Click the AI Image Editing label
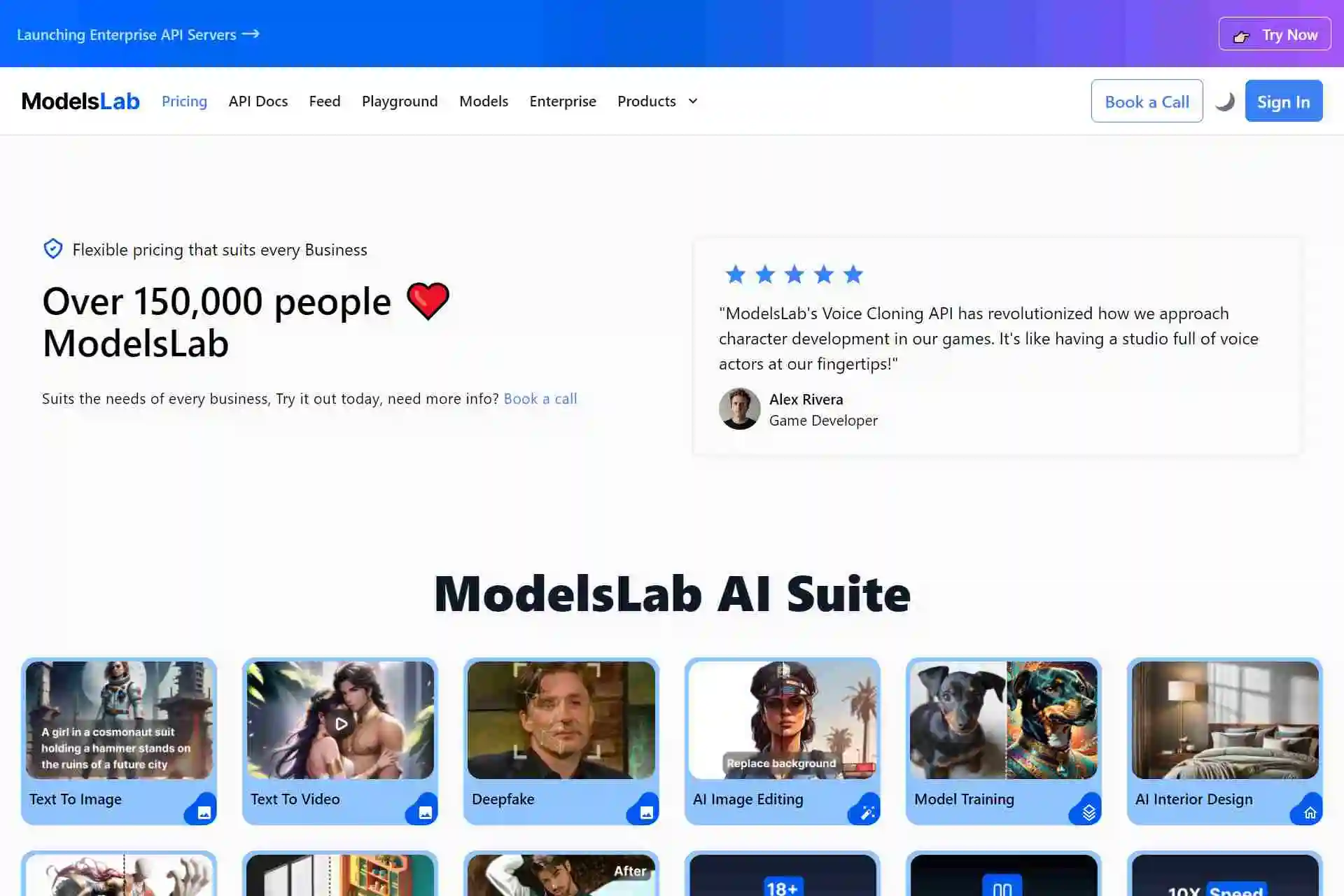The width and height of the screenshot is (1344, 896). tap(748, 799)
